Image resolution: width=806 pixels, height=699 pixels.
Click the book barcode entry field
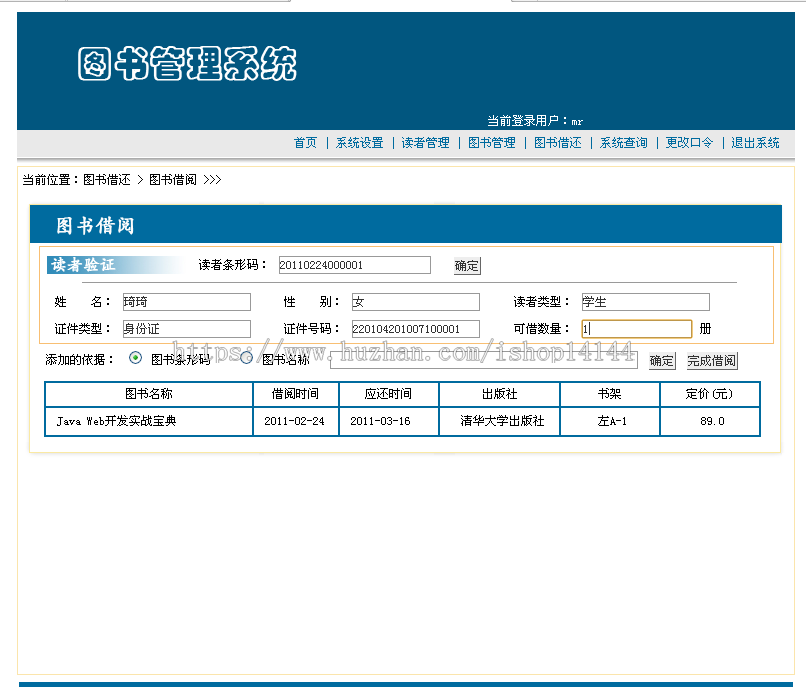click(484, 360)
